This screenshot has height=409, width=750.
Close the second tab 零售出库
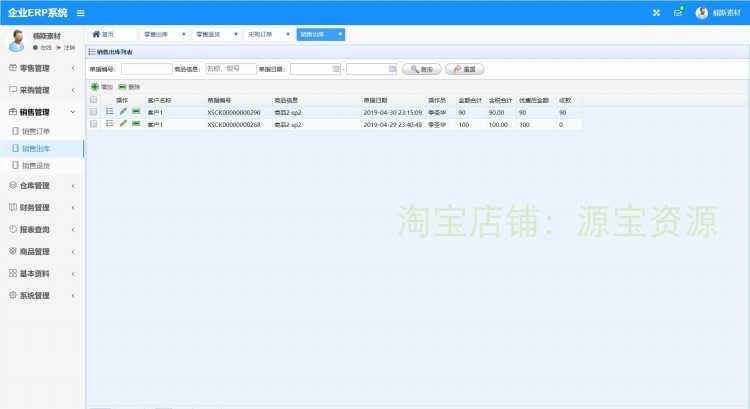[184, 34]
